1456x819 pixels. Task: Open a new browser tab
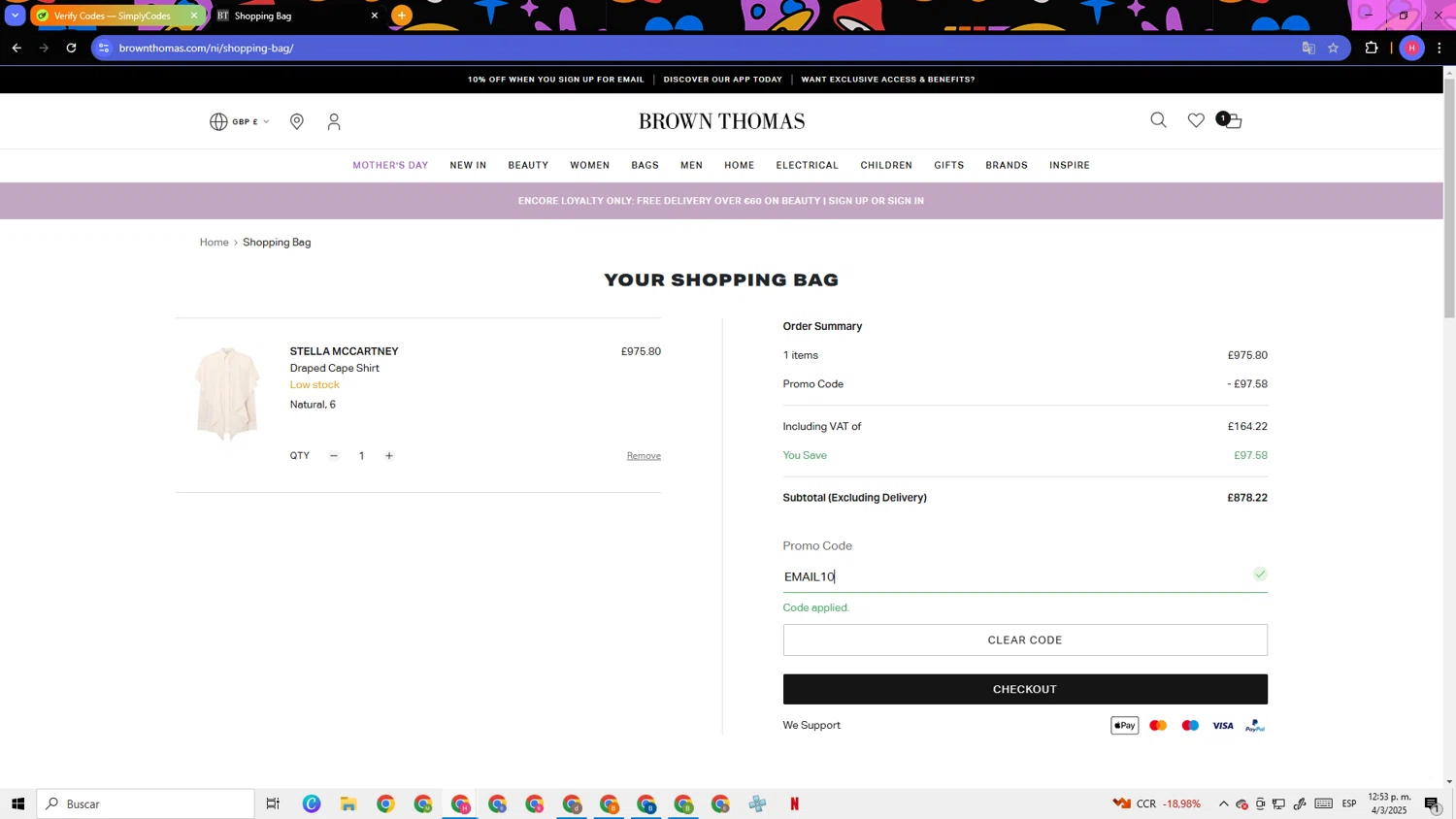402,16
